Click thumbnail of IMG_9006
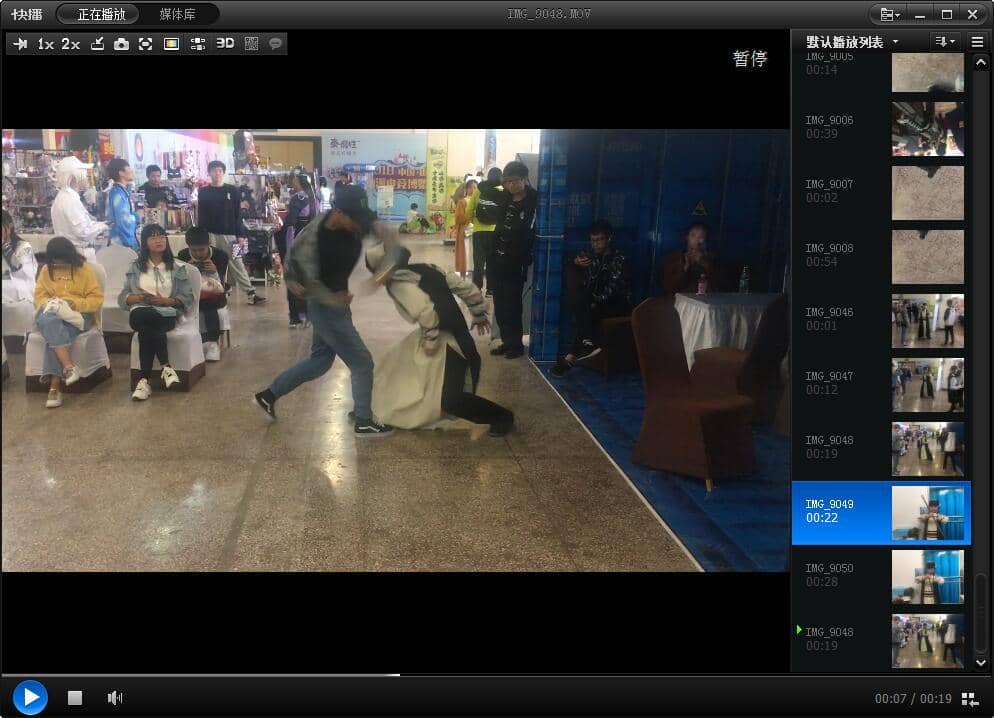This screenshot has width=994, height=718. pos(927,129)
